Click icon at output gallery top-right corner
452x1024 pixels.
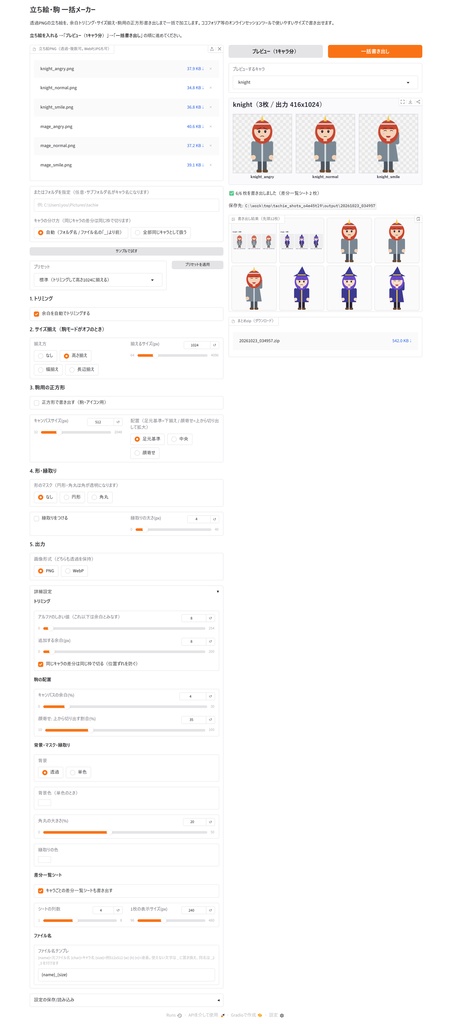point(418,219)
